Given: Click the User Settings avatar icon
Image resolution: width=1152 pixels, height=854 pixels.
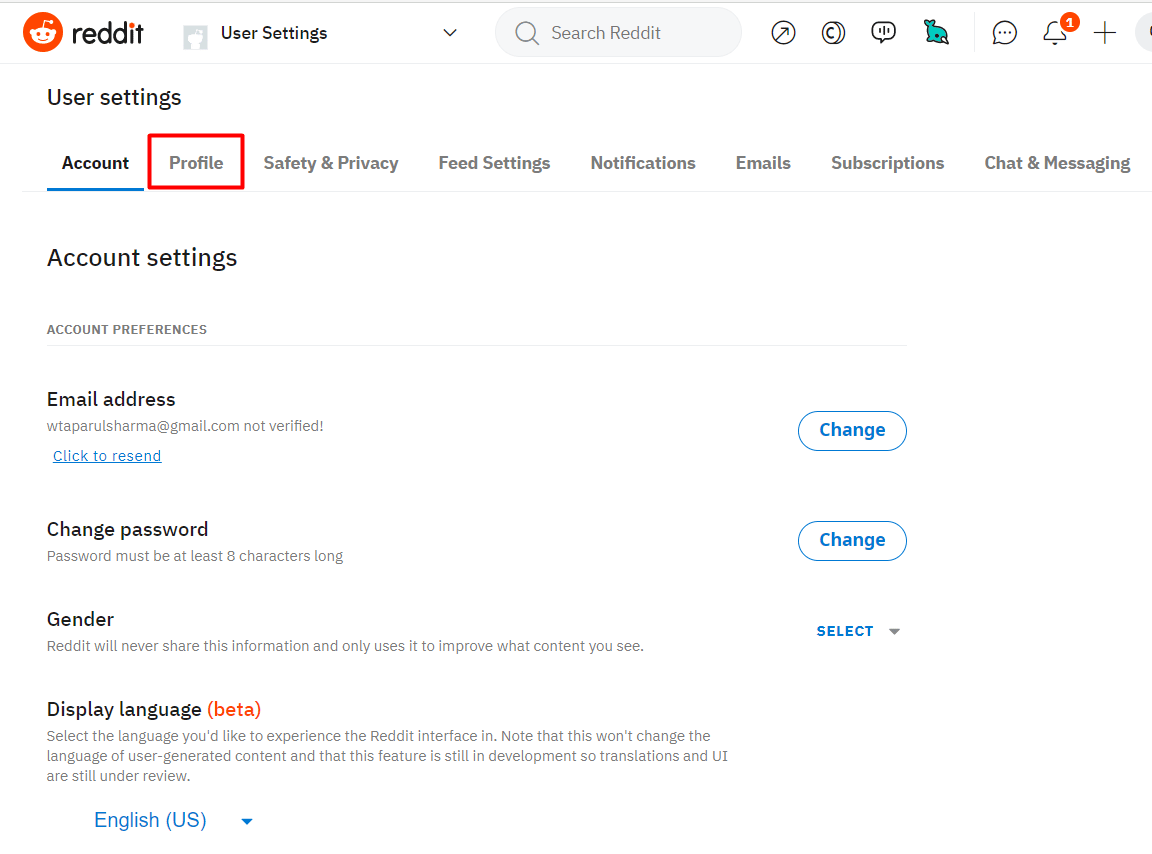Looking at the screenshot, I should pyautogui.click(x=195, y=36).
